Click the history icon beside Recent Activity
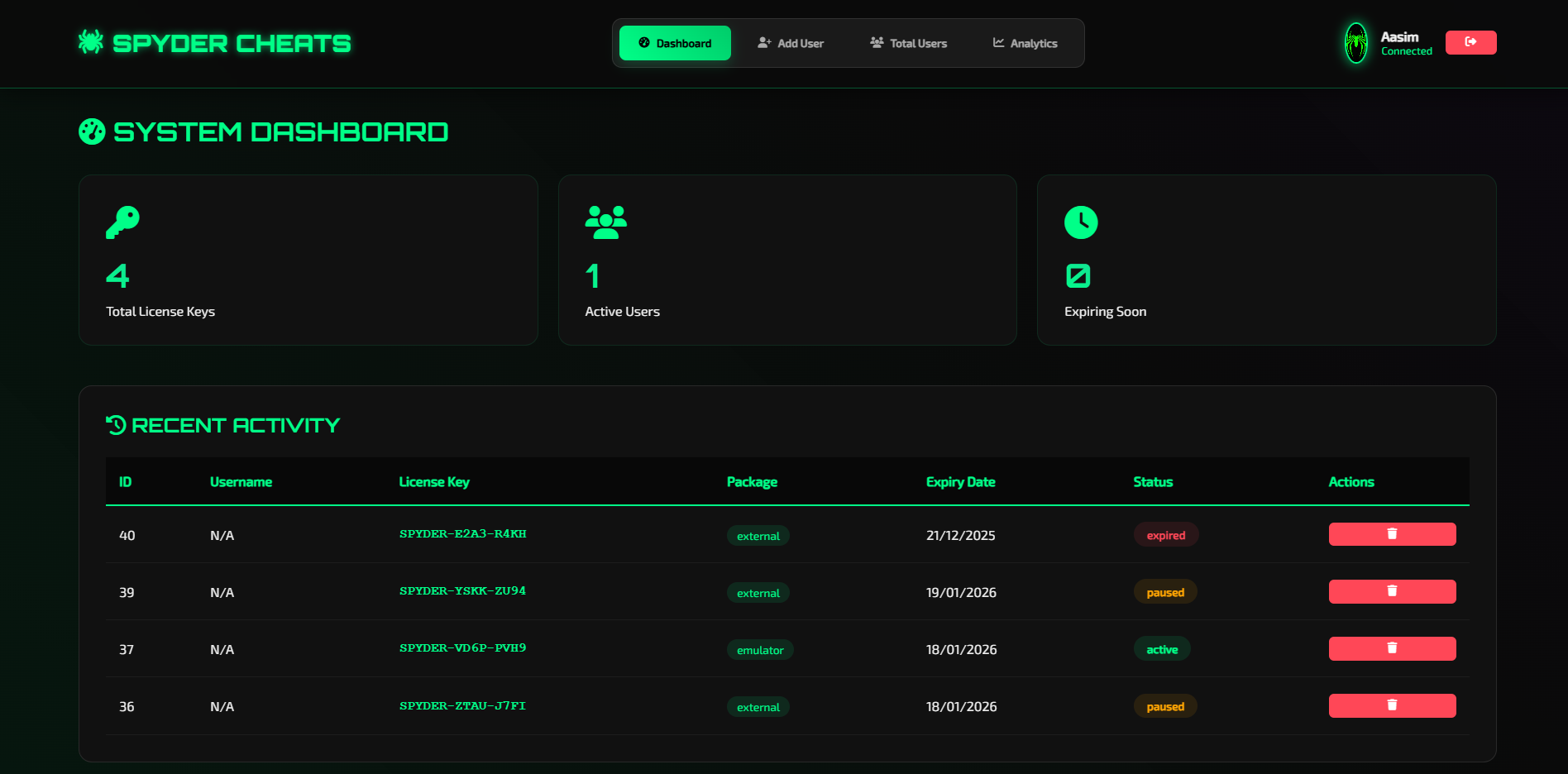The width and height of the screenshot is (1568, 774). 115,424
